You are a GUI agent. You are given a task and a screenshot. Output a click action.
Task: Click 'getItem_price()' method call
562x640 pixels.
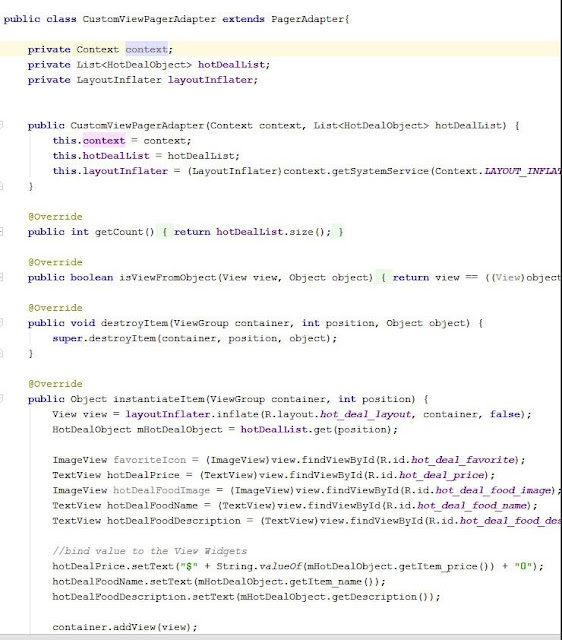pyautogui.click(x=445, y=566)
